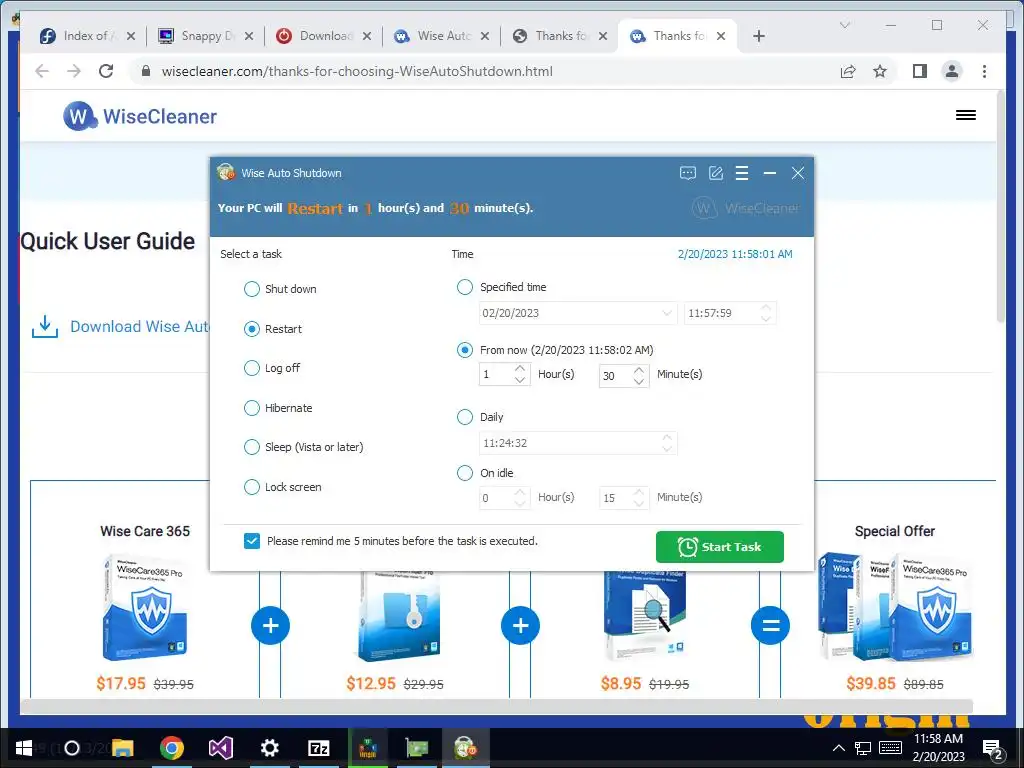Select Sleep (Vista or later) task
The width and height of the screenshot is (1024, 768).
pos(251,447)
